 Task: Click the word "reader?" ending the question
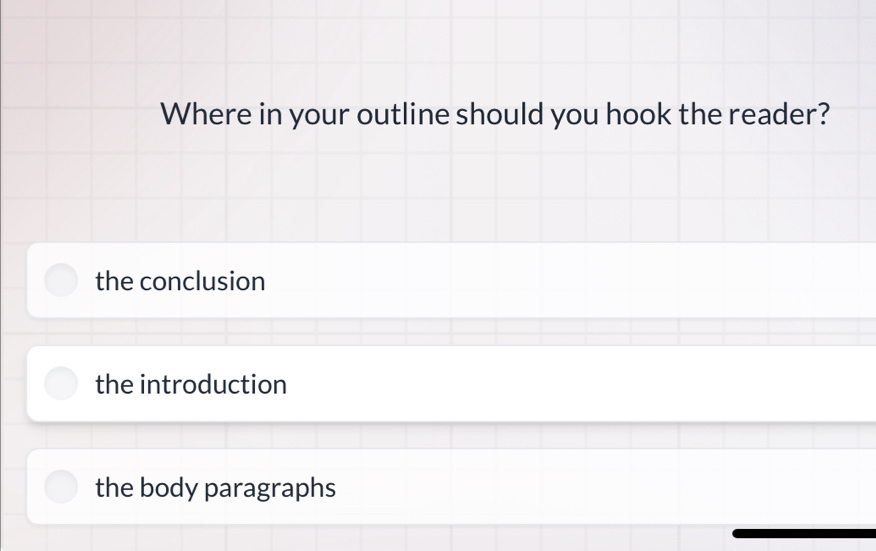tap(779, 114)
